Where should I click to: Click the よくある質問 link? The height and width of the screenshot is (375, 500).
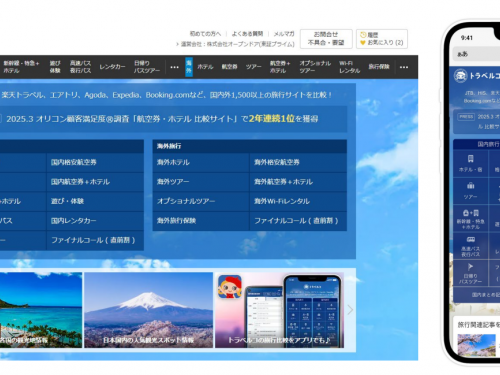(247, 34)
